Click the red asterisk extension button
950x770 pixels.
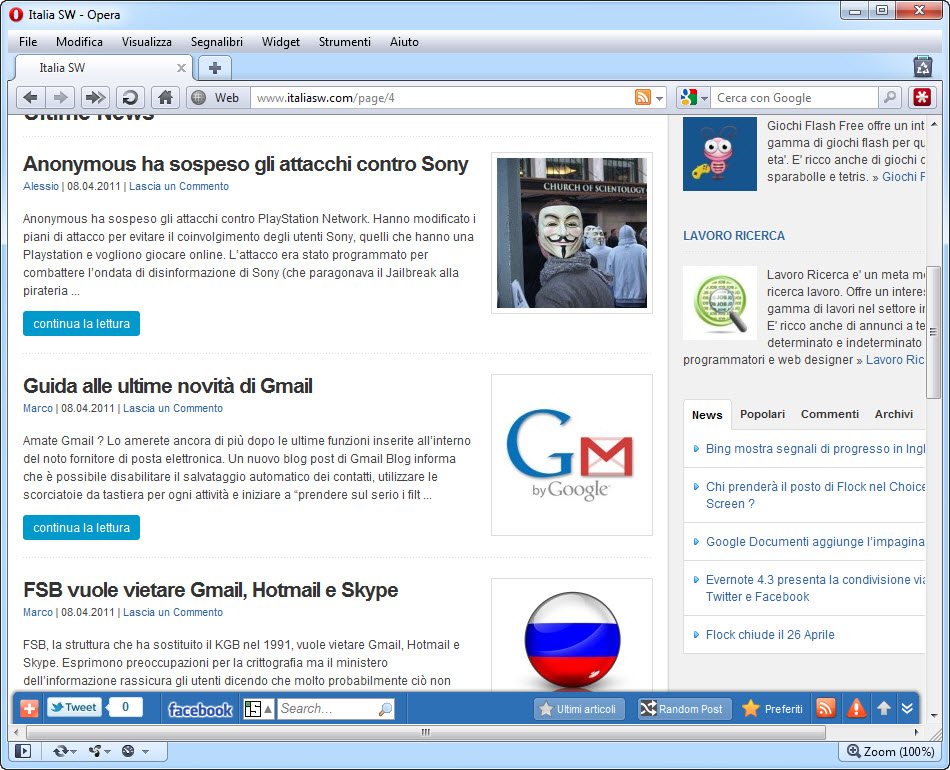tap(922, 97)
